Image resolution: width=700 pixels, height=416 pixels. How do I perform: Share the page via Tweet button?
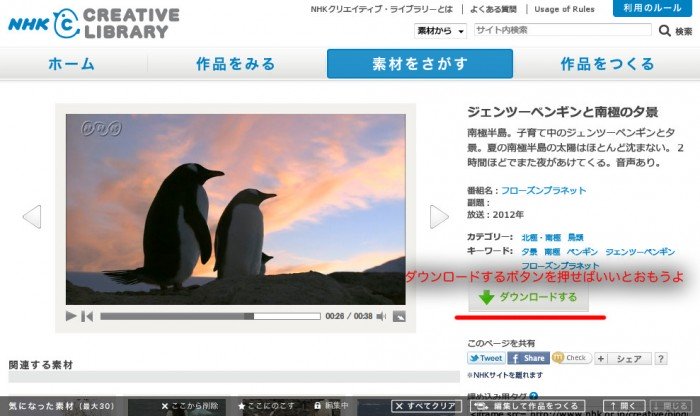pyautogui.click(x=486, y=358)
